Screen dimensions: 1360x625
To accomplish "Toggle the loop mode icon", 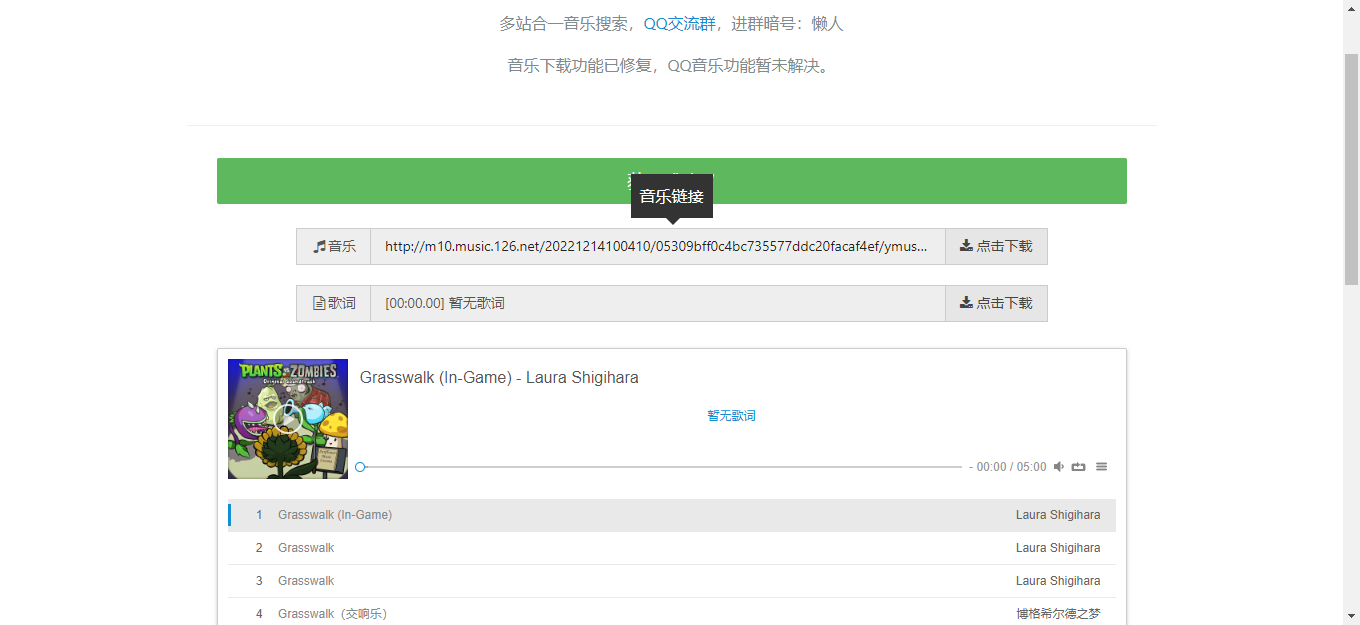I will pos(1079,467).
